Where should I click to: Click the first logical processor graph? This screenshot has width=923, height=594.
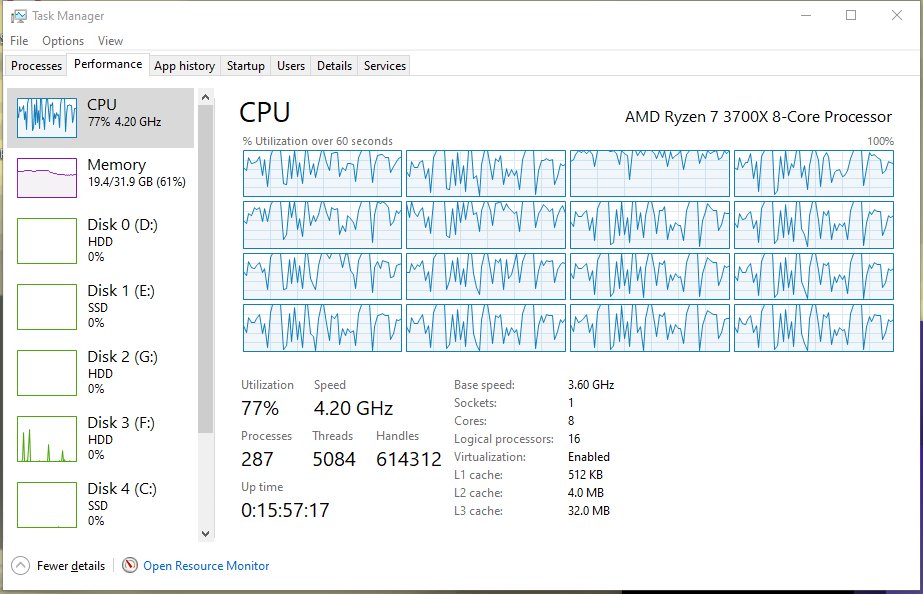pyautogui.click(x=322, y=173)
